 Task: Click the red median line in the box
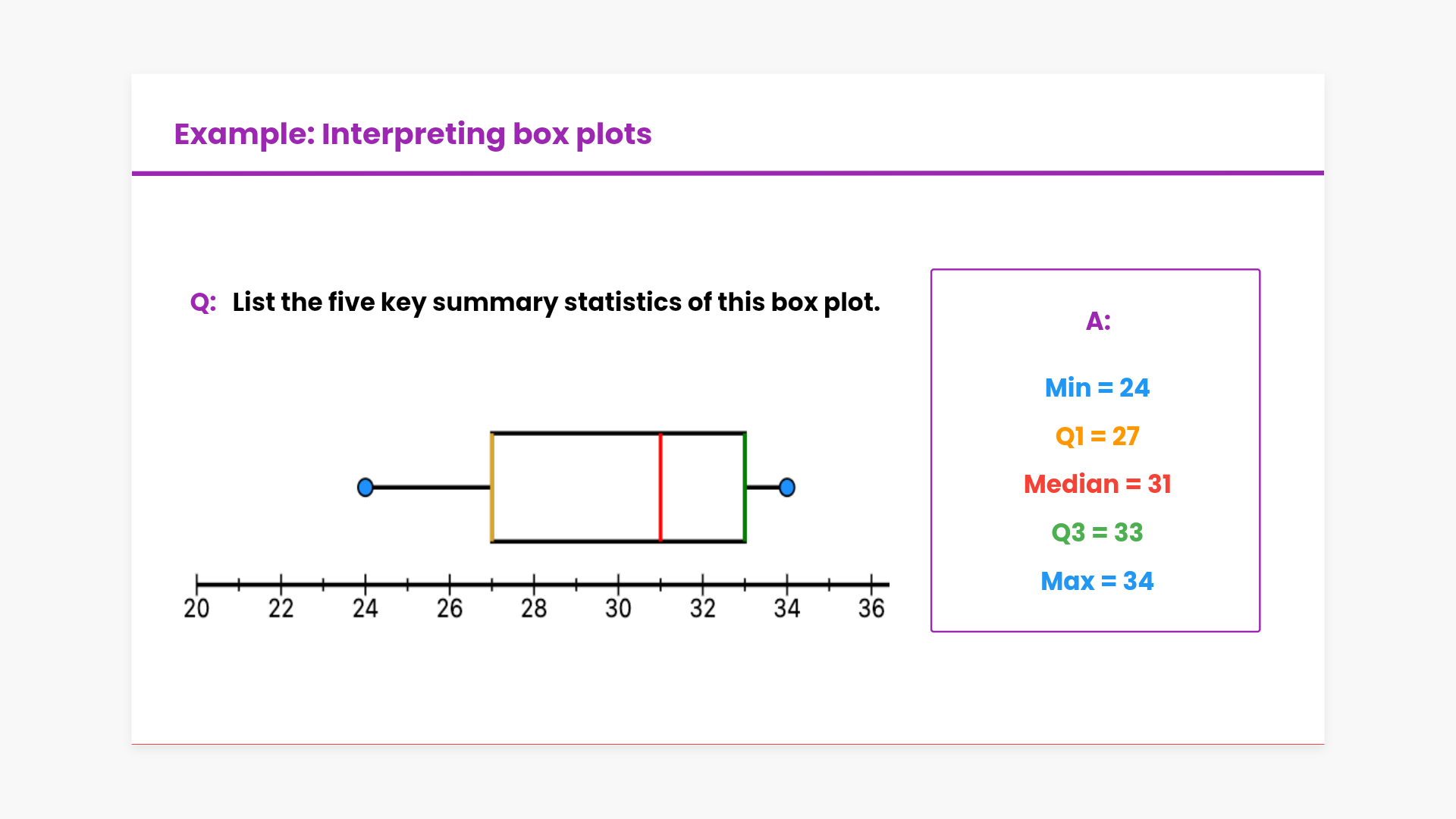tap(661, 487)
